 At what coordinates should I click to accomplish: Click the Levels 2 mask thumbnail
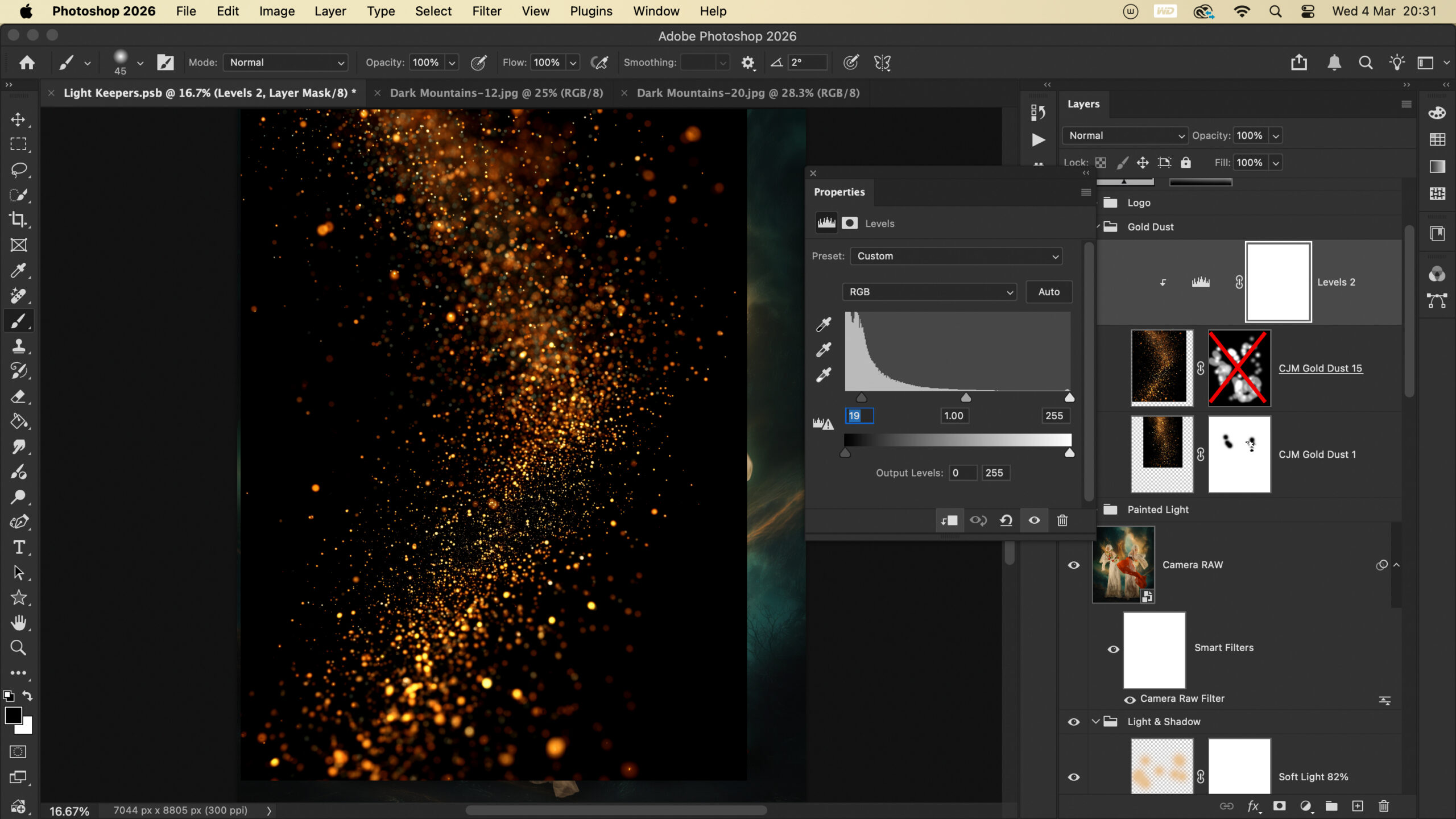click(x=1278, y=282)
